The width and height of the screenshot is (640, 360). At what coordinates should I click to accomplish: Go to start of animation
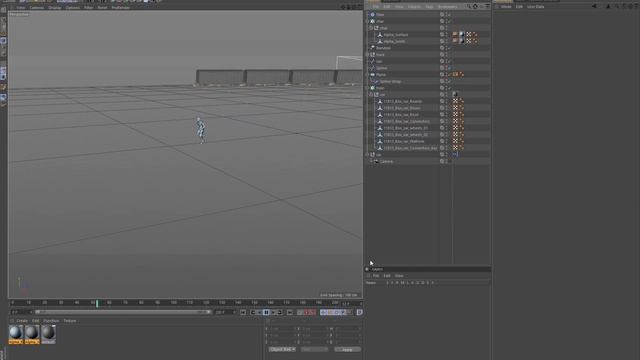243,312
